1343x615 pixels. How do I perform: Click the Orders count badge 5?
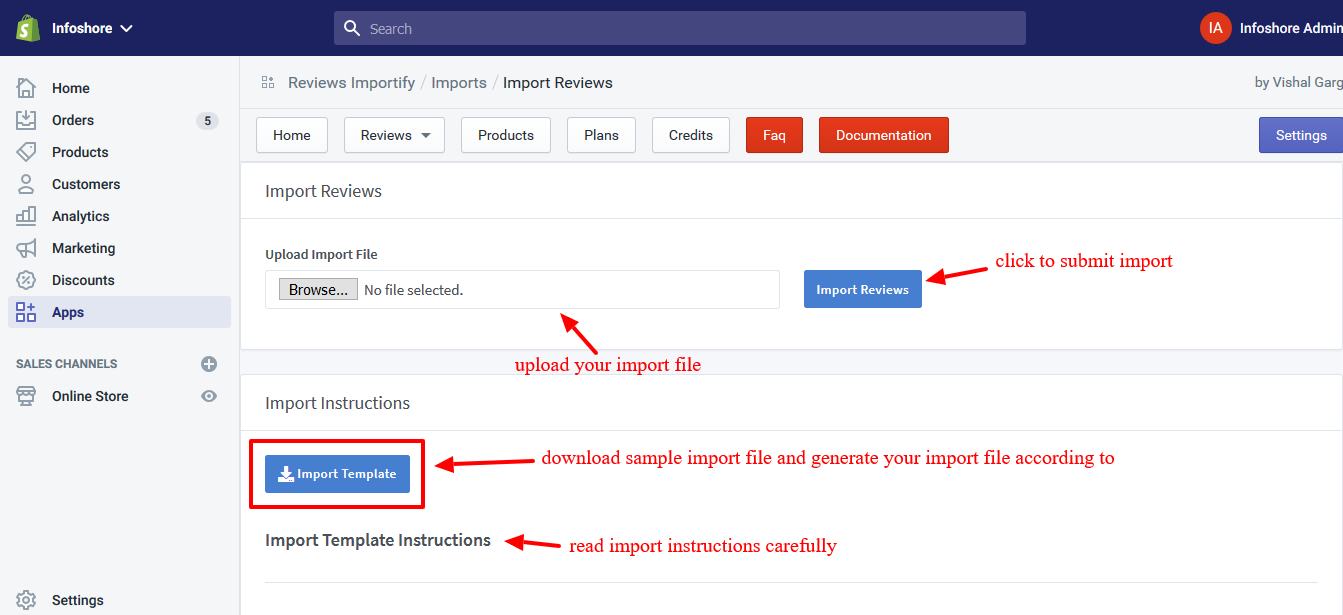click(x=207, y=121)
